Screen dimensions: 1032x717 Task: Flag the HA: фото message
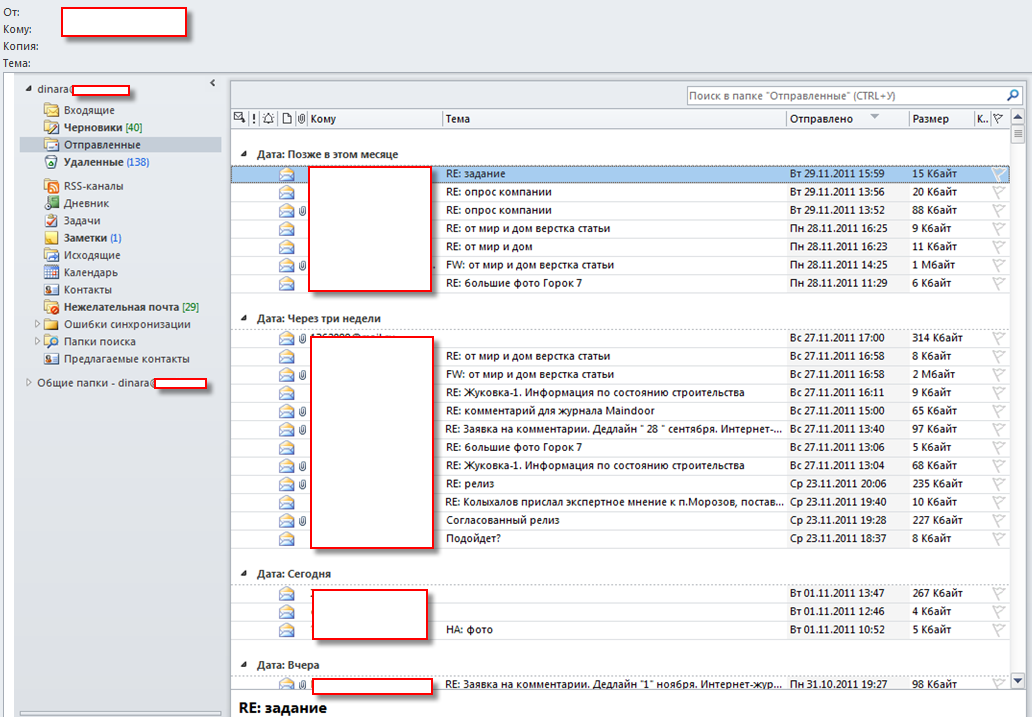(x=999, y=629)
